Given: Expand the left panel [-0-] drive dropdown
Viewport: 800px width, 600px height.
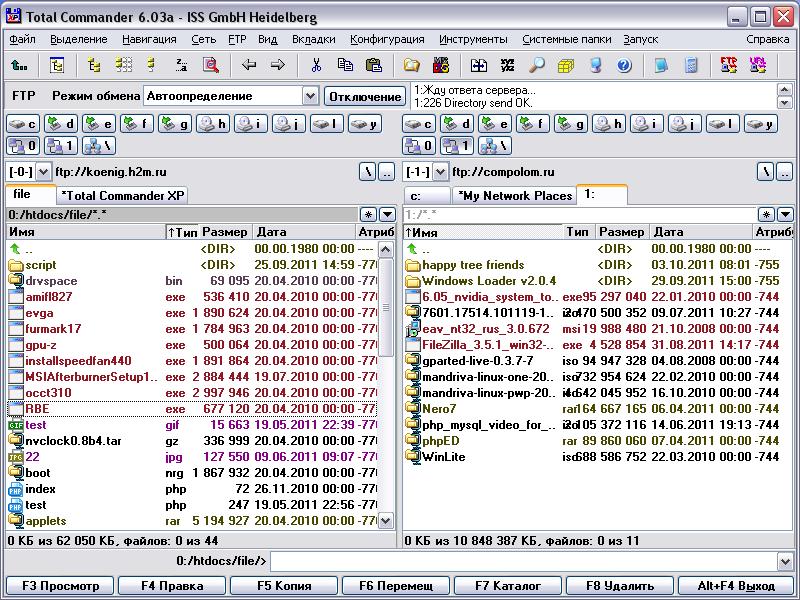Looking at the screenshot, I should click(43, 171).
